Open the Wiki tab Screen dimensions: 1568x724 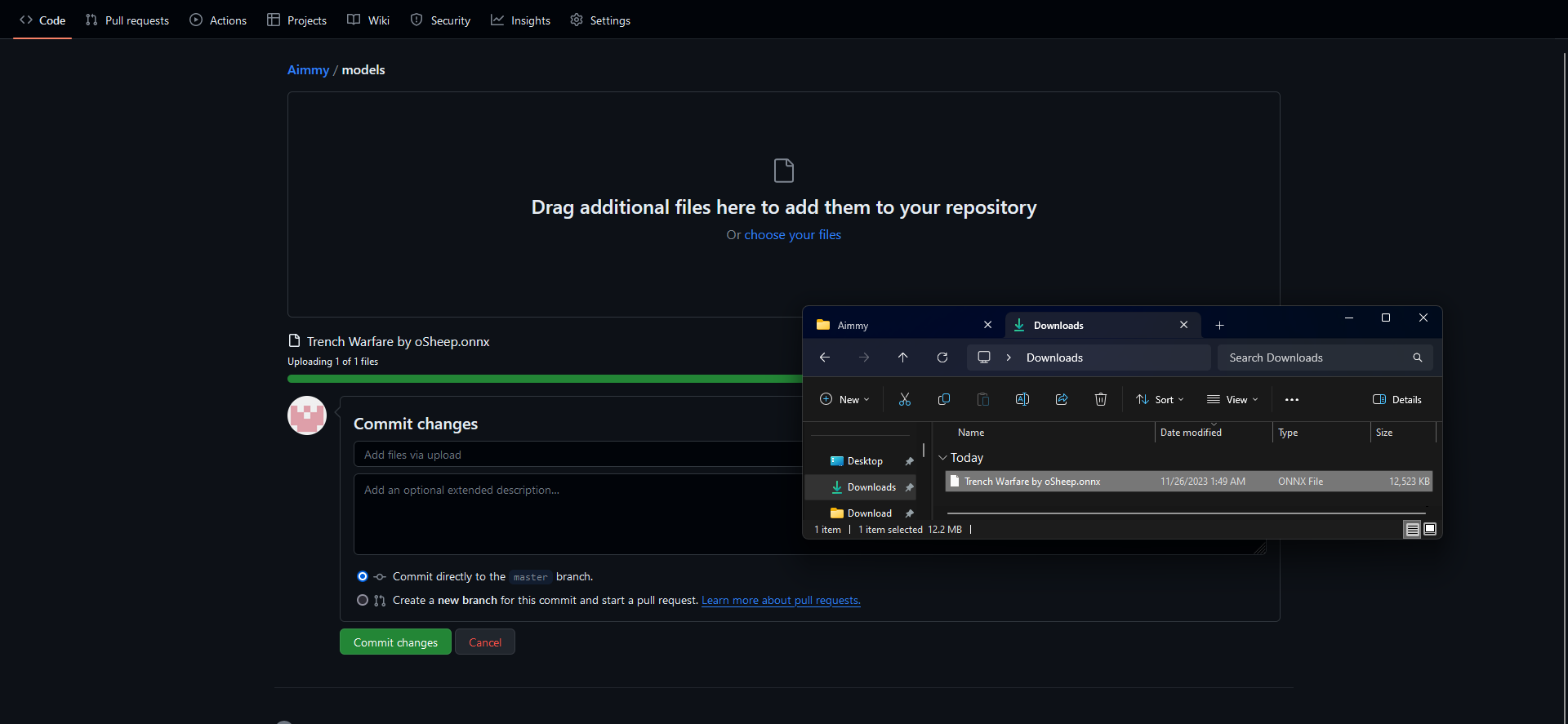(x=368, y=20)
